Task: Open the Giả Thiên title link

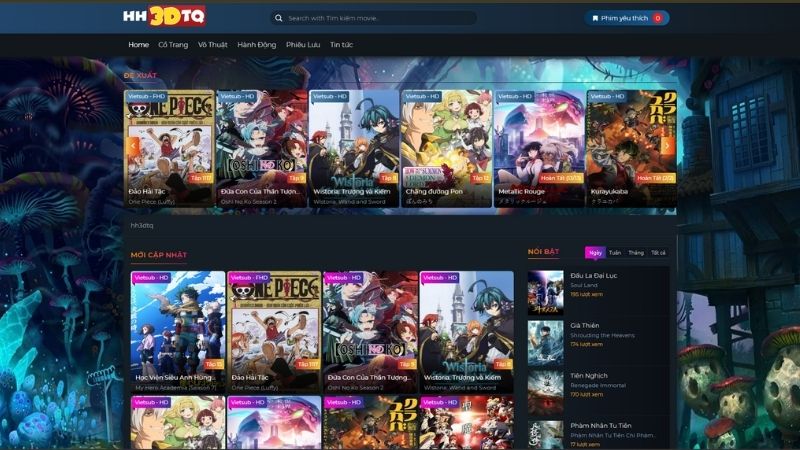Action: click(x=583, y=325)
